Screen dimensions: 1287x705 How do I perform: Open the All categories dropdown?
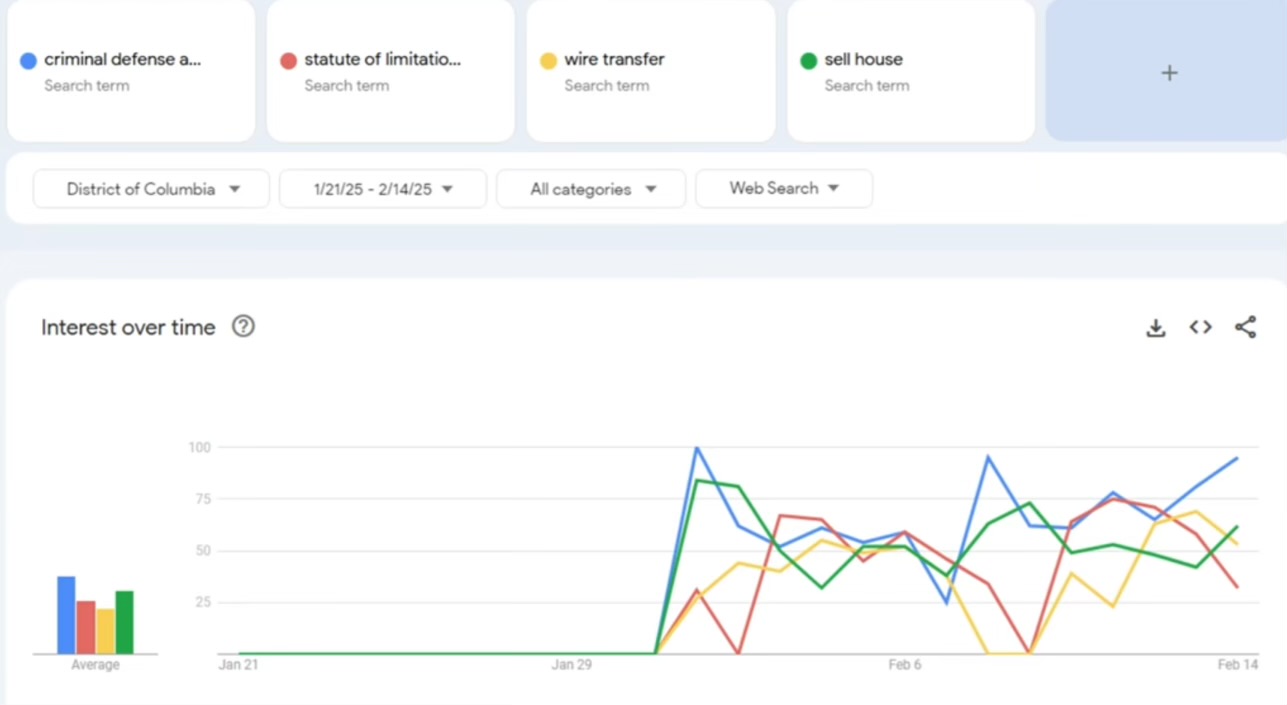[x=591, y=189]
